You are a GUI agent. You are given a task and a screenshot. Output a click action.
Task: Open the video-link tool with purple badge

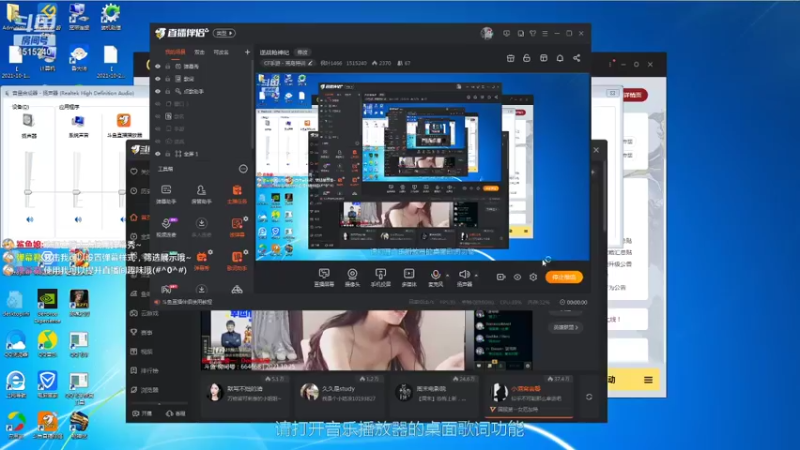[166, 227]
